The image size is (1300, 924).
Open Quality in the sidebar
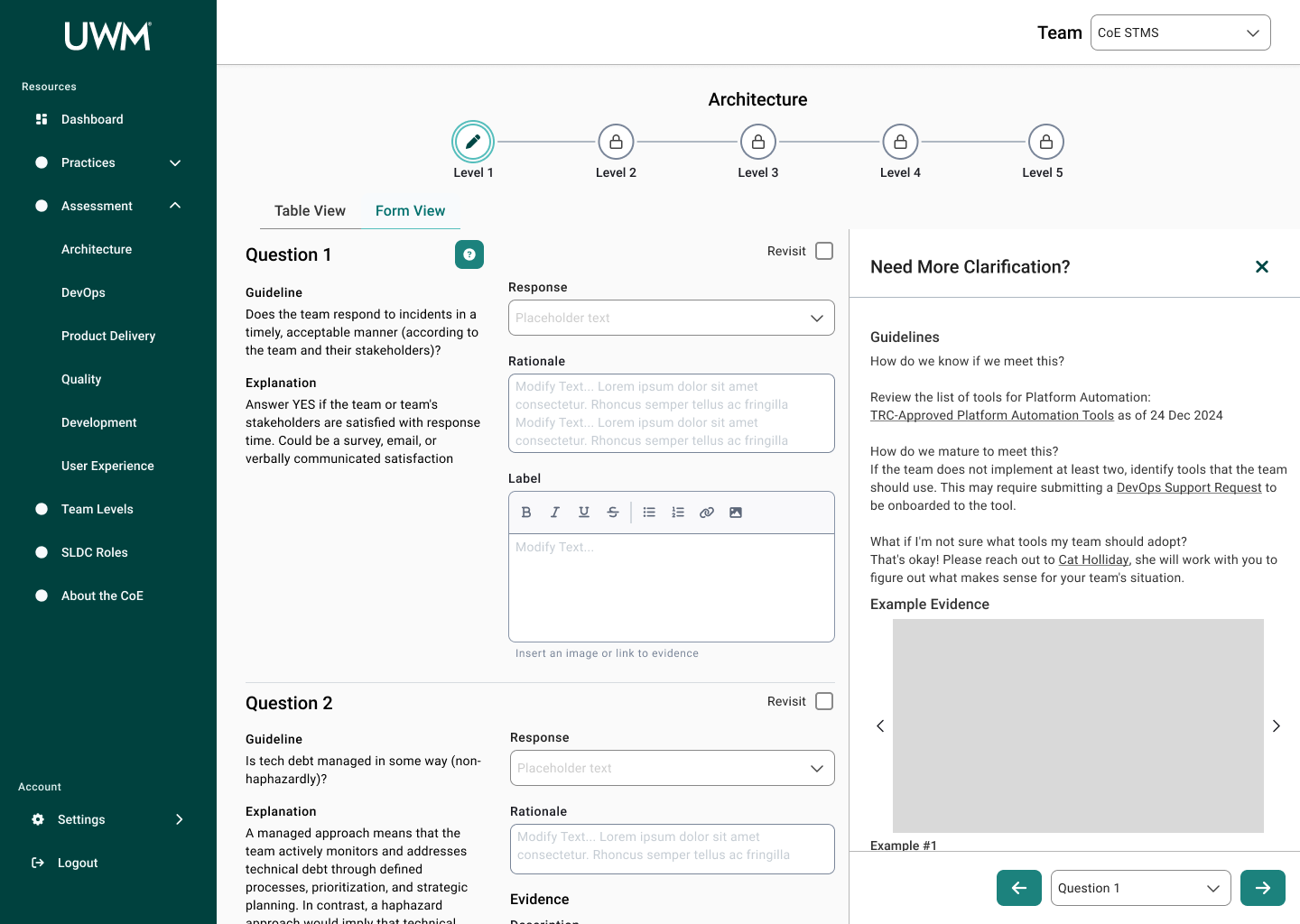click(x=81, y=379)
